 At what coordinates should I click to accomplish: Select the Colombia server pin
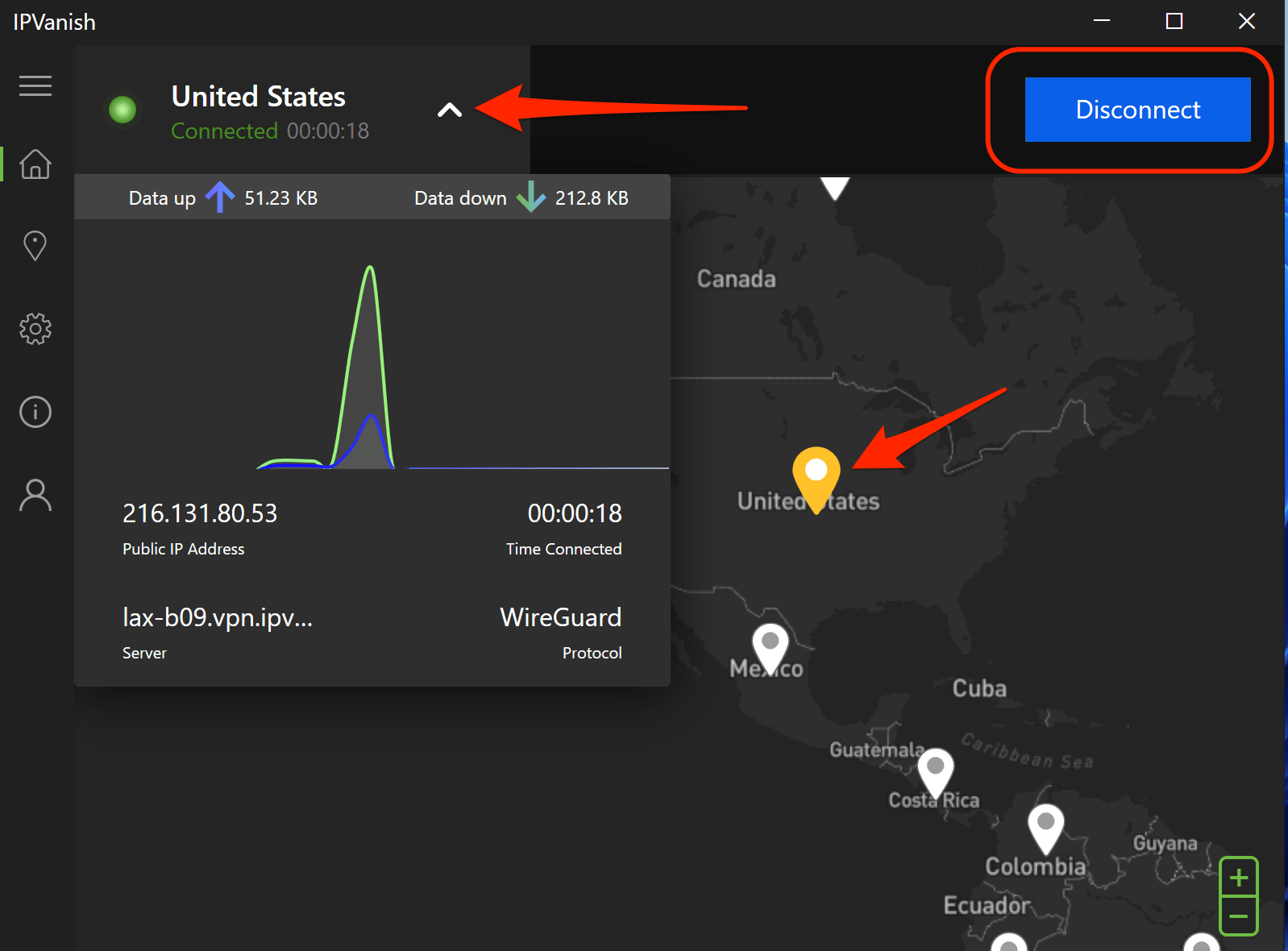point(1045,825)
